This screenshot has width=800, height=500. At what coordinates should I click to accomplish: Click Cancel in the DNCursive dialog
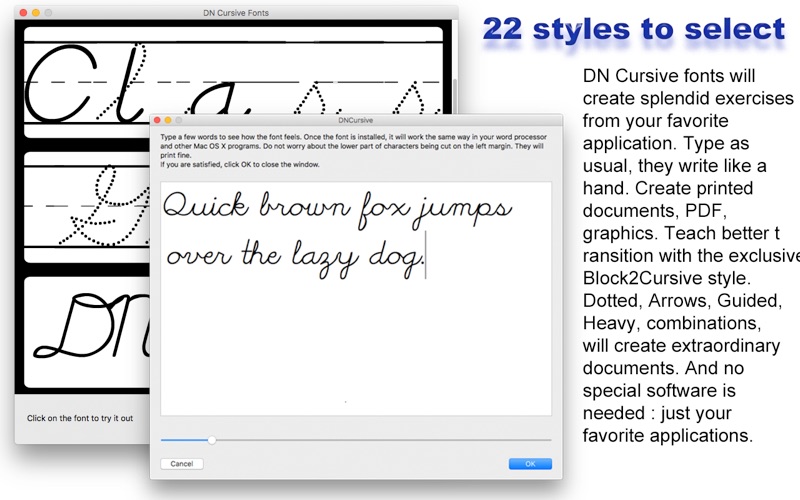click(x=182, y=464)
